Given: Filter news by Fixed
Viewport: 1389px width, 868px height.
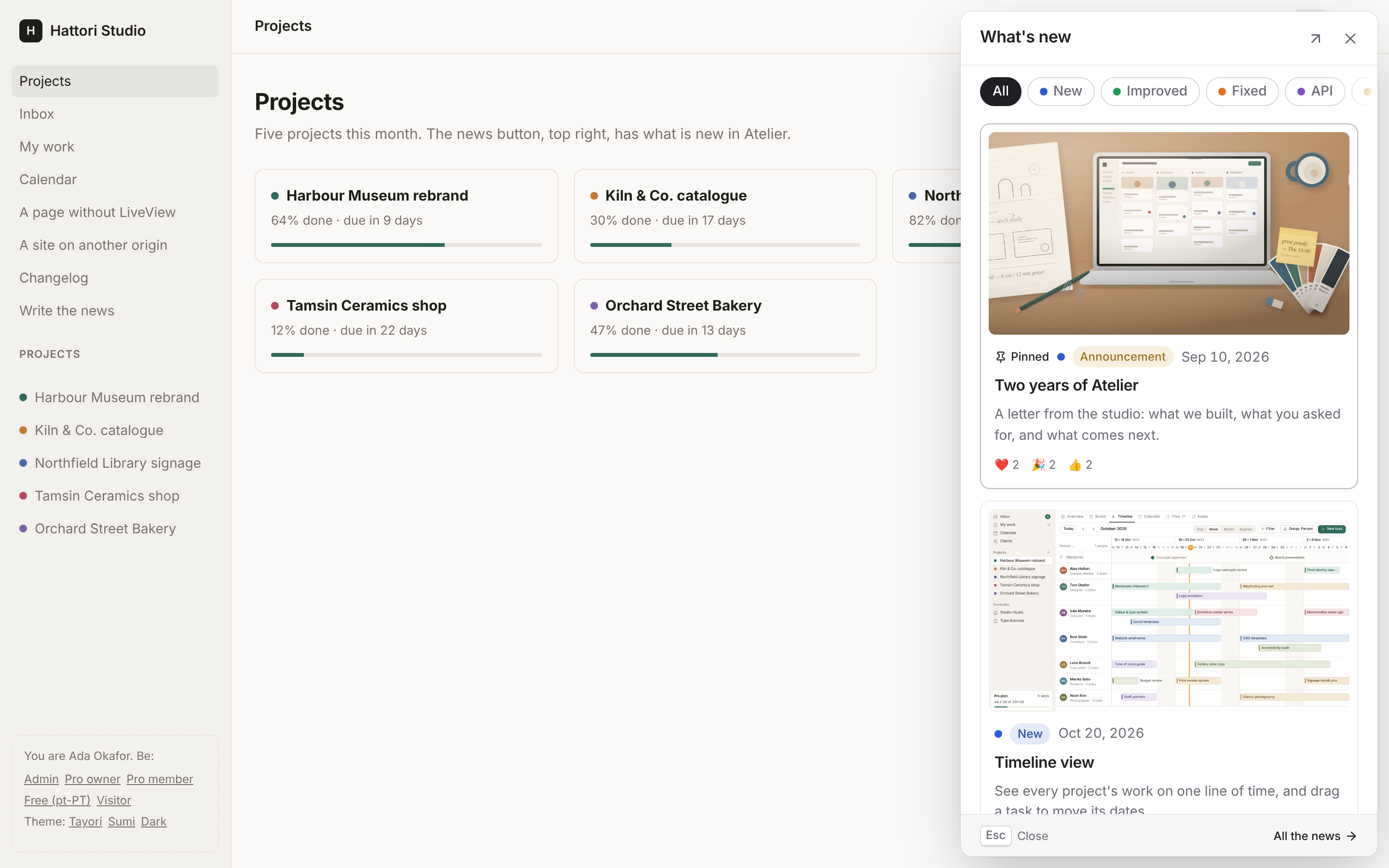Looking at the screenshot, I should point(1242,91).
